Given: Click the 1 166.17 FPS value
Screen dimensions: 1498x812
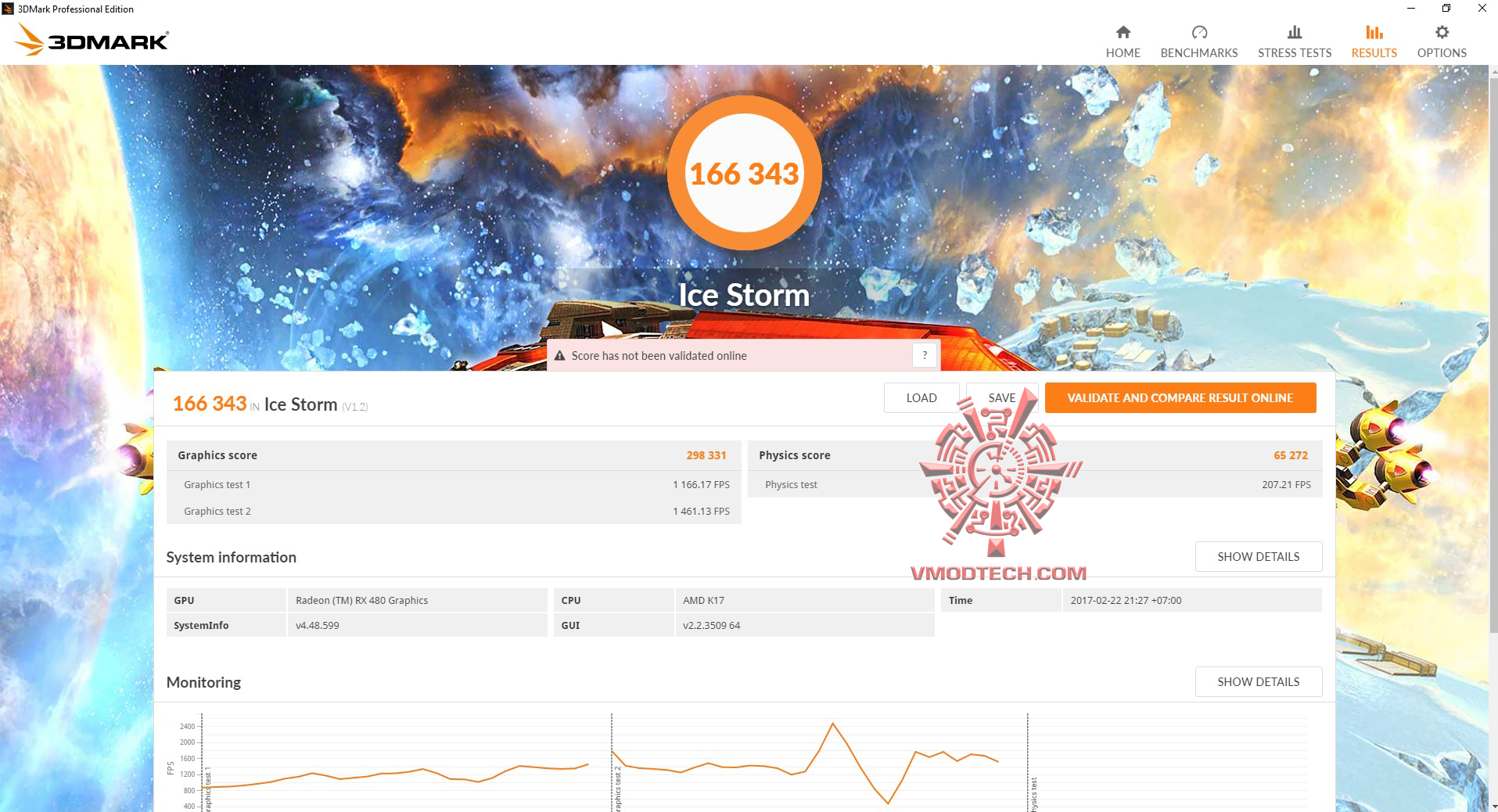Looking at the screenshot, I should [x=701, y=485].
